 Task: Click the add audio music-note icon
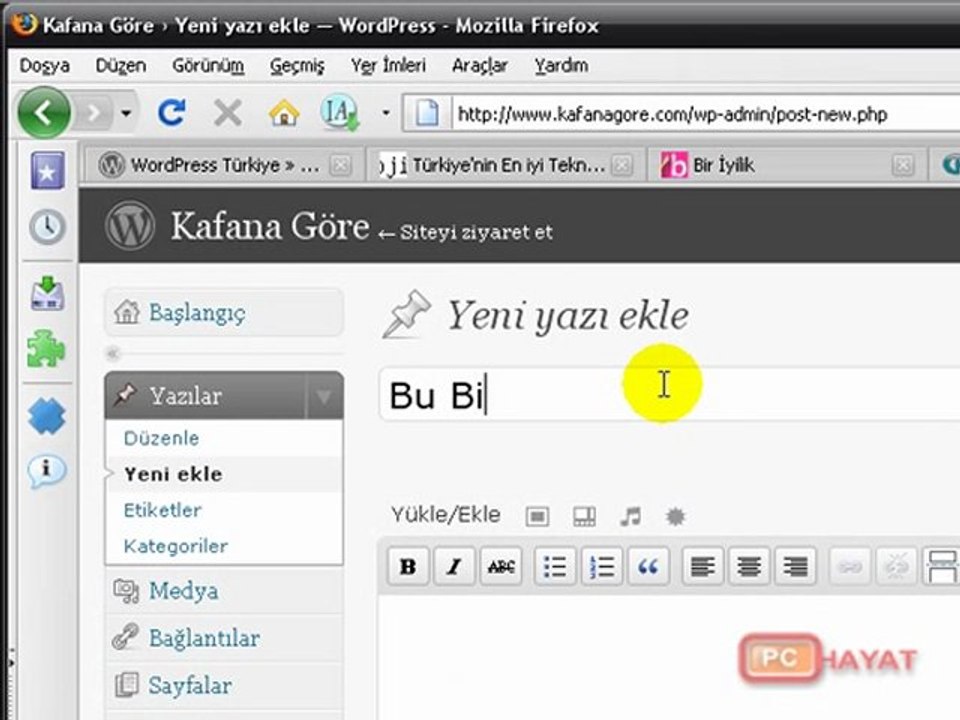(630, 517)
